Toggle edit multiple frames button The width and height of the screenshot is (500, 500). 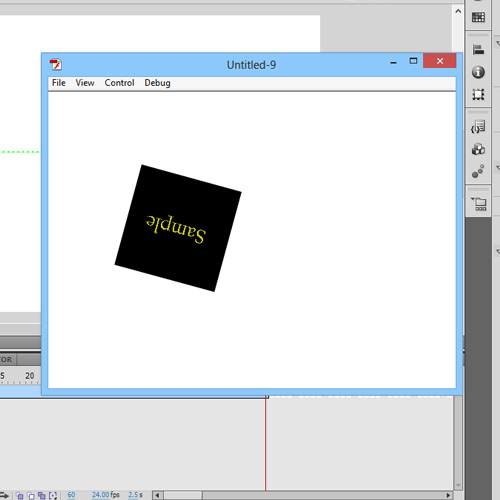click(x=42, y=496)
